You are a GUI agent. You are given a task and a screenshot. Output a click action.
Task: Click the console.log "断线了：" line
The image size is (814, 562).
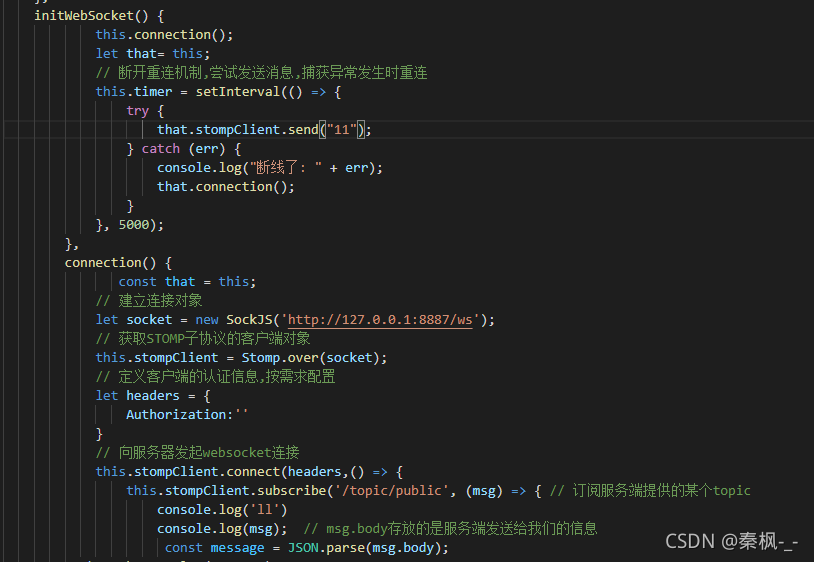pos(269,168)
